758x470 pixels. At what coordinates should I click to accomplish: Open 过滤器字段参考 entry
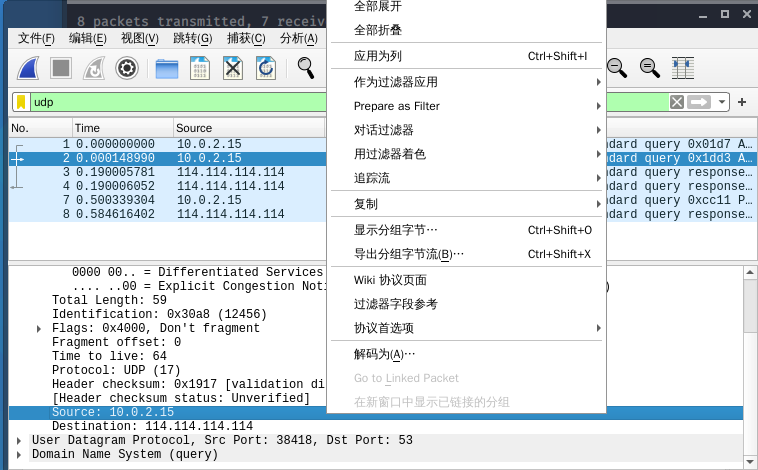tap(466, 304)
